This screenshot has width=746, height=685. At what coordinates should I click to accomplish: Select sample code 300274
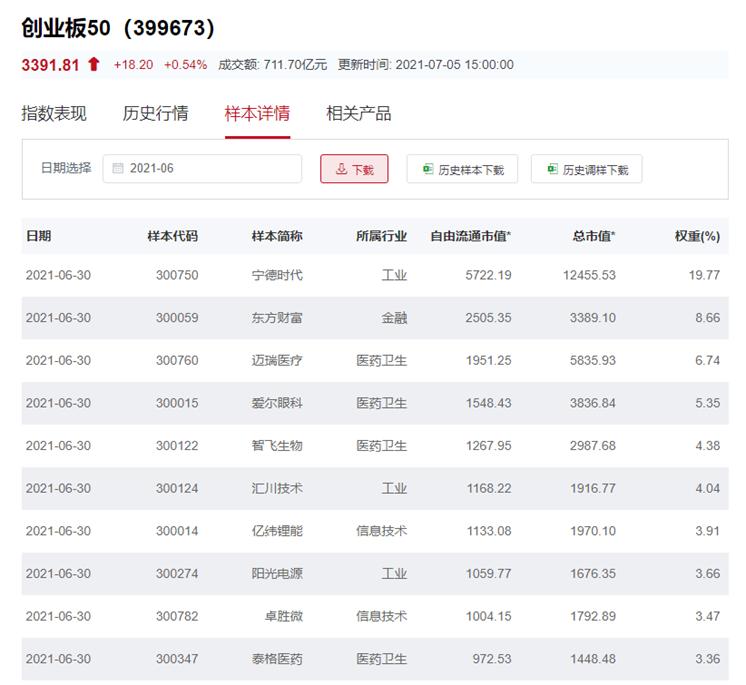(x=177, y=573)
